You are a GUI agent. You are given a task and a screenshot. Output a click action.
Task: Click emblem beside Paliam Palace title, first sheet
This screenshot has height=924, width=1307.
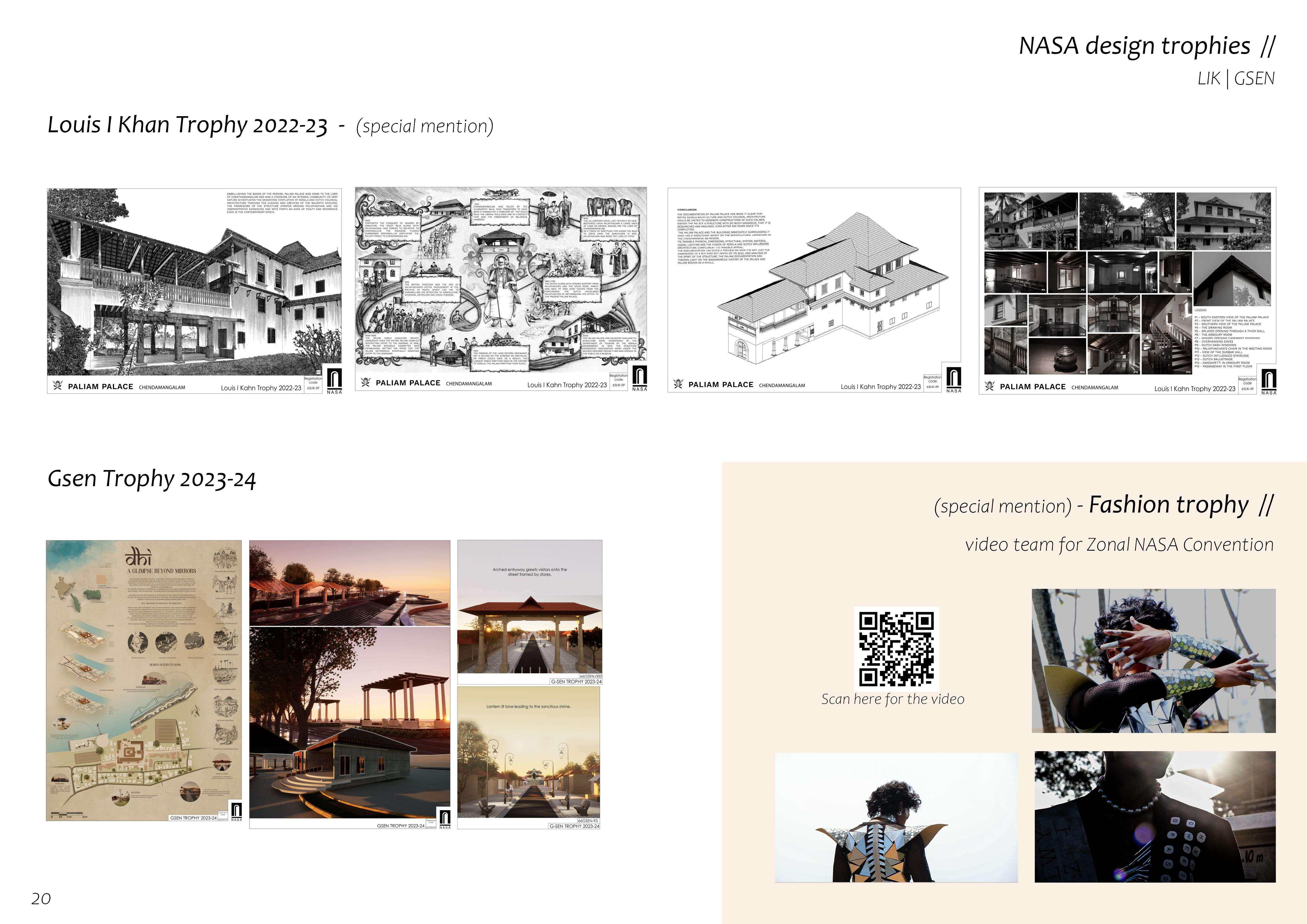click(57, 385)
